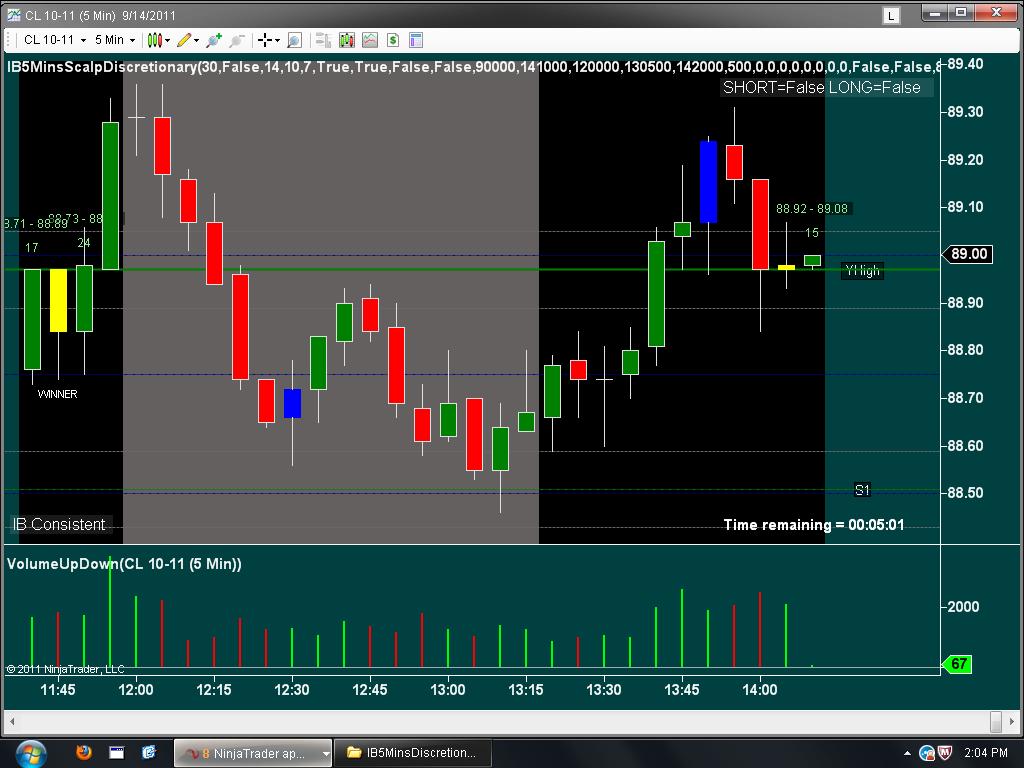Image resolution: width=1024 pixels, height=768 pixels.
Task: Click the 89.30 price axis label
Action: pos(965,112)
